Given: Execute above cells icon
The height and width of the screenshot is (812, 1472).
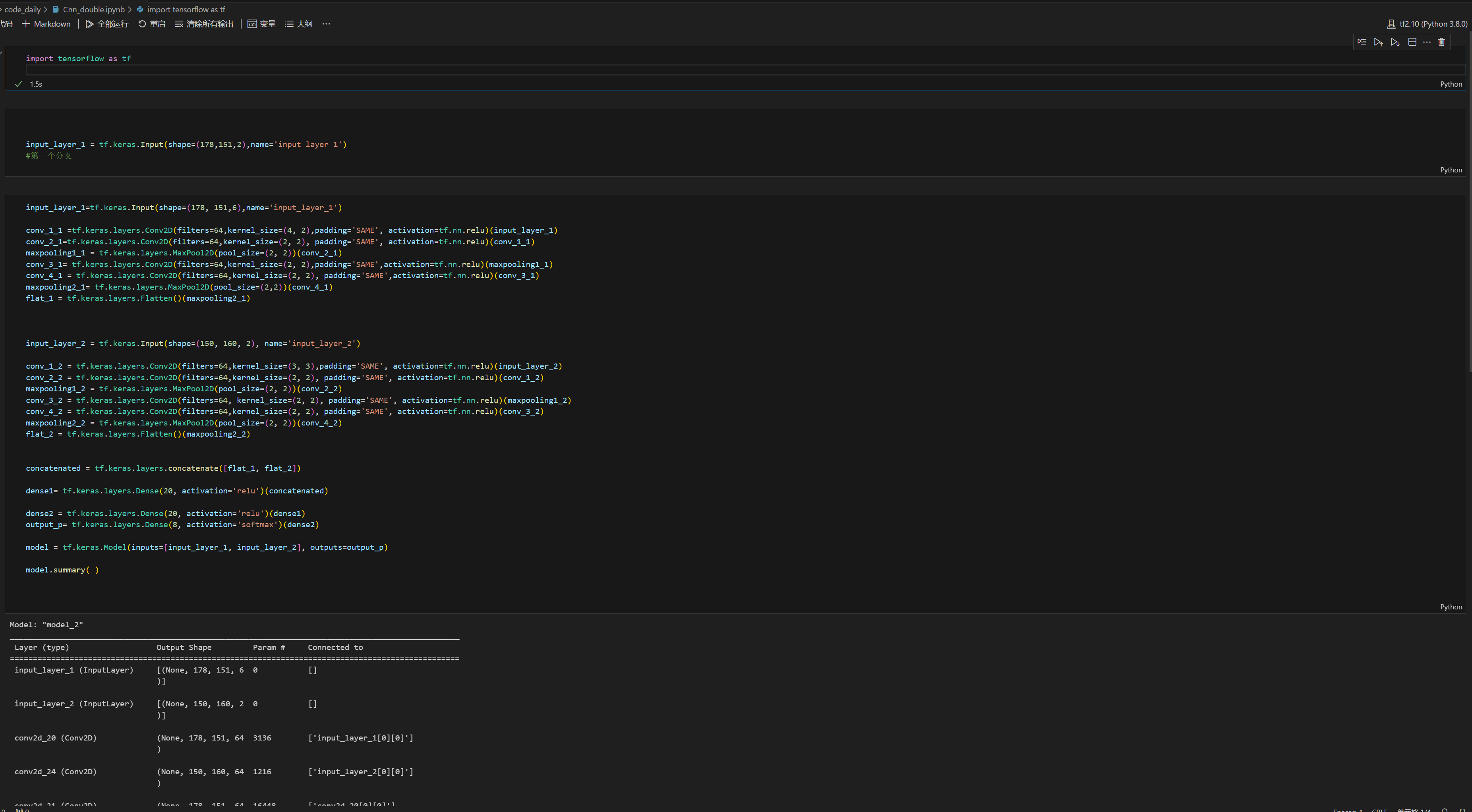Looking at the screenshot, I should pos(1378,42).
